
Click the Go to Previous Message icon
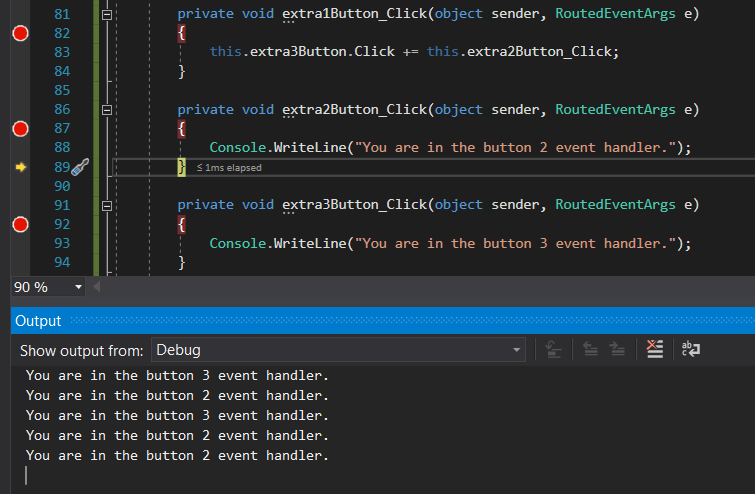click(590, 350)
